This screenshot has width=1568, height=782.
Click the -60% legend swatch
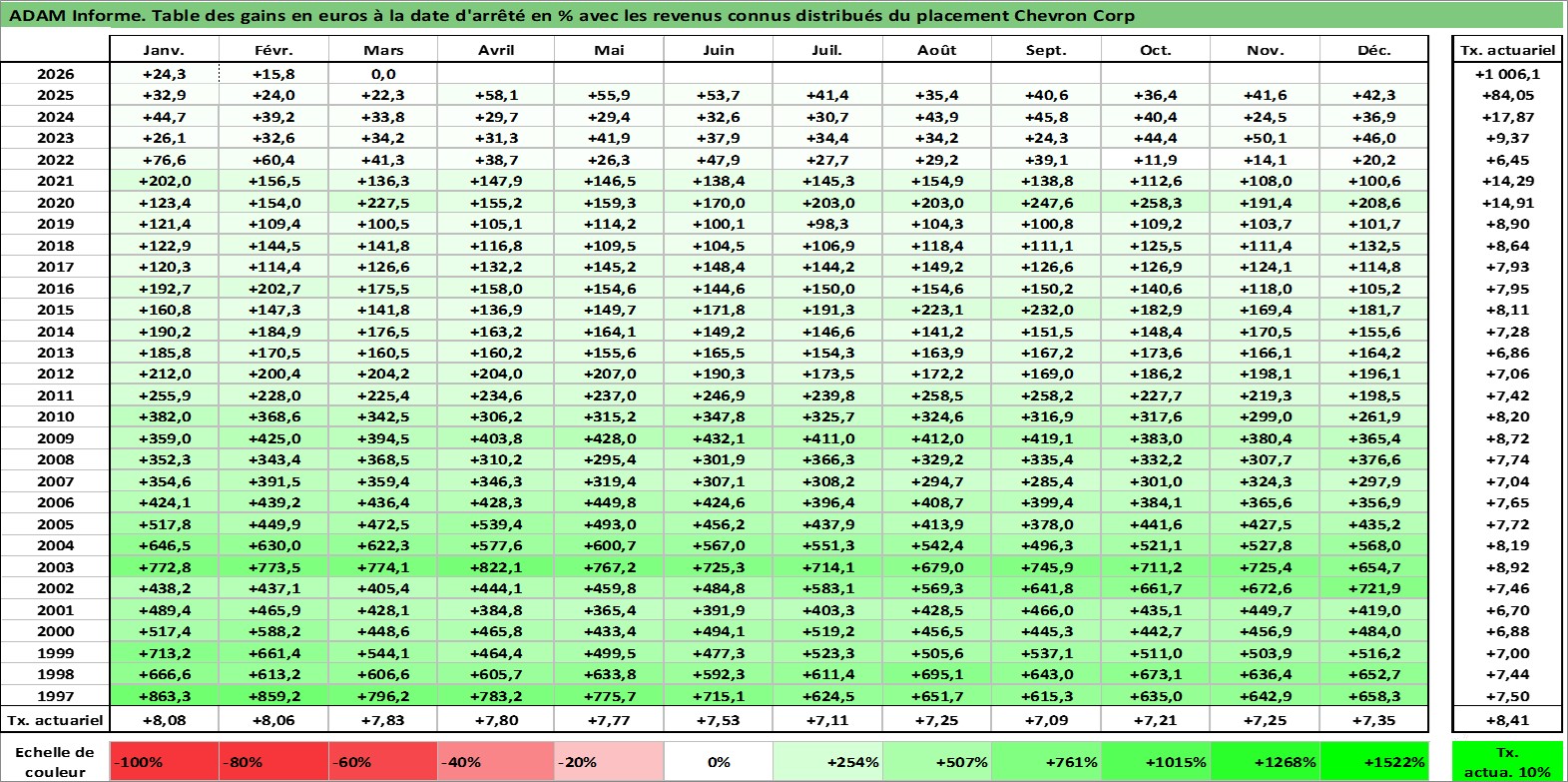pyautogui.click(x=383, y=762)
